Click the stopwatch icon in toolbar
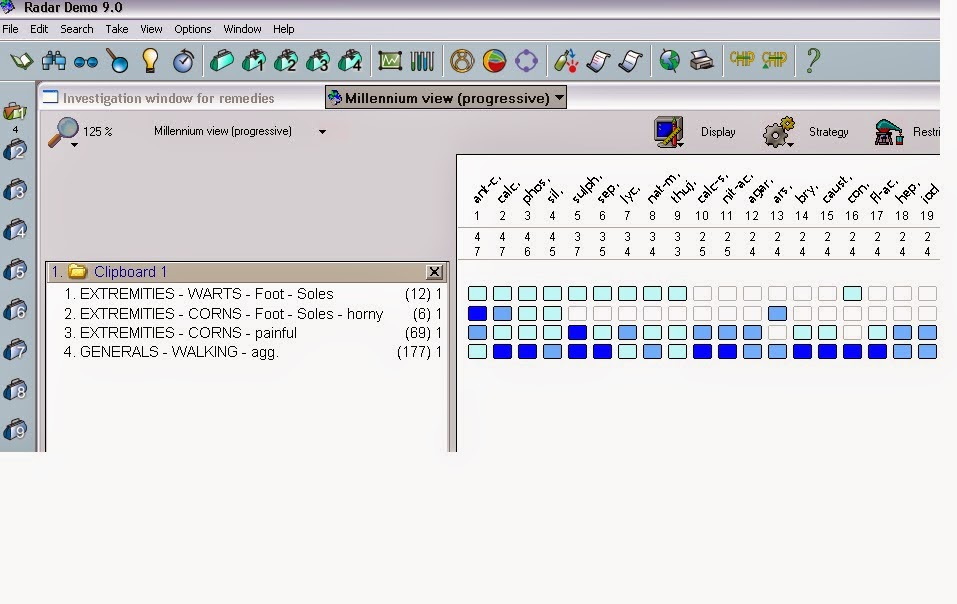The height and width of the screenshot is (604, 957). (183, 61)
